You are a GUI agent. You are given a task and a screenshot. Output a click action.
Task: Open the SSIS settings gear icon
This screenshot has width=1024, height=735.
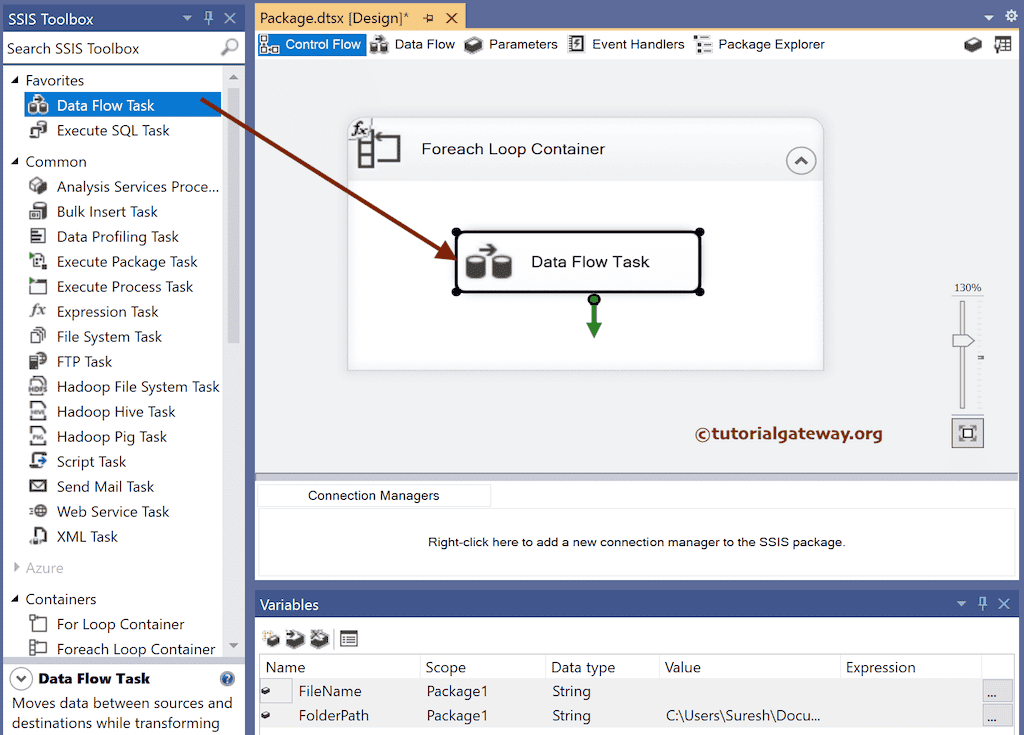point(1010,17)
